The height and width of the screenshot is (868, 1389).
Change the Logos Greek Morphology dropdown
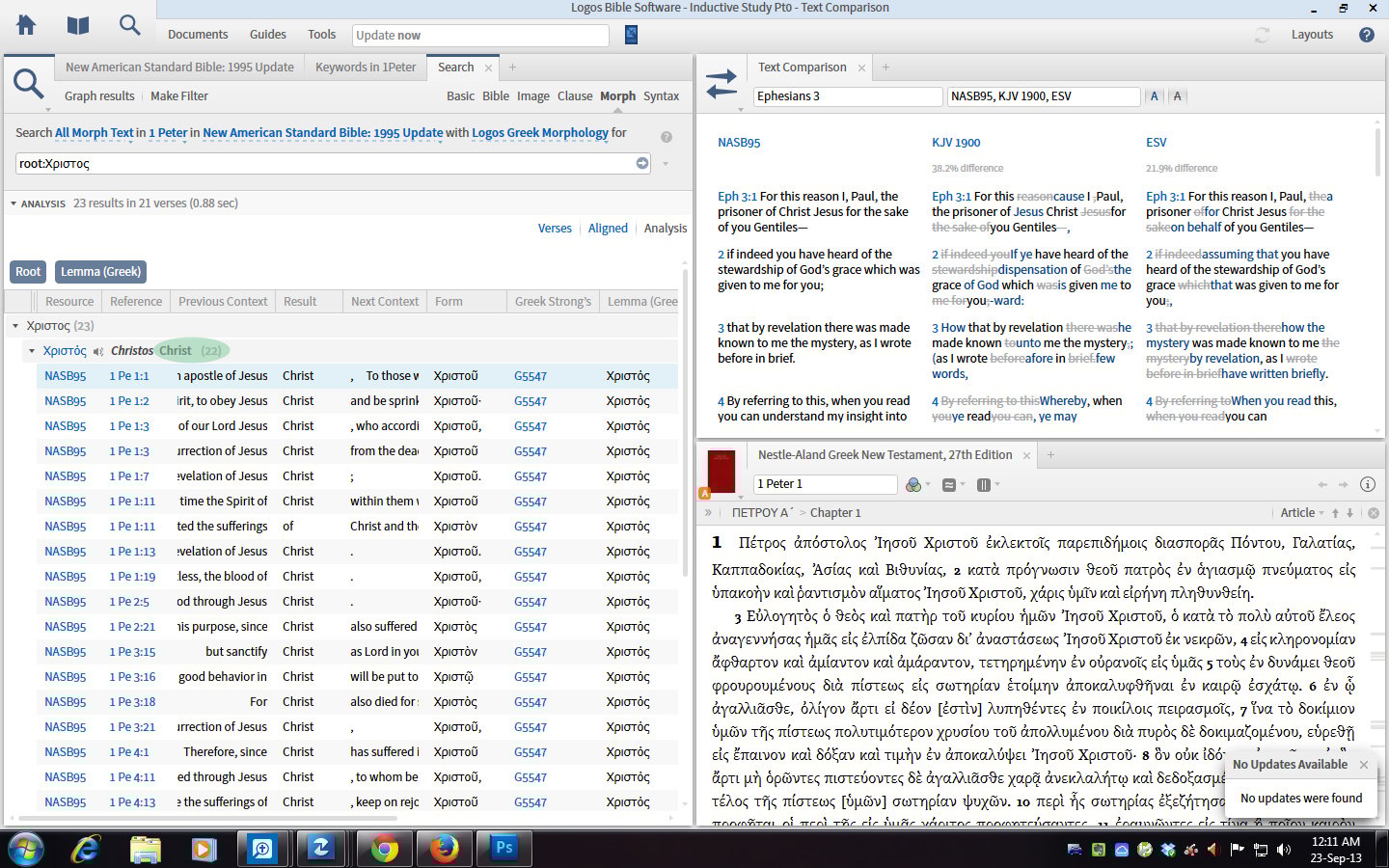click(x=540, y=133)
